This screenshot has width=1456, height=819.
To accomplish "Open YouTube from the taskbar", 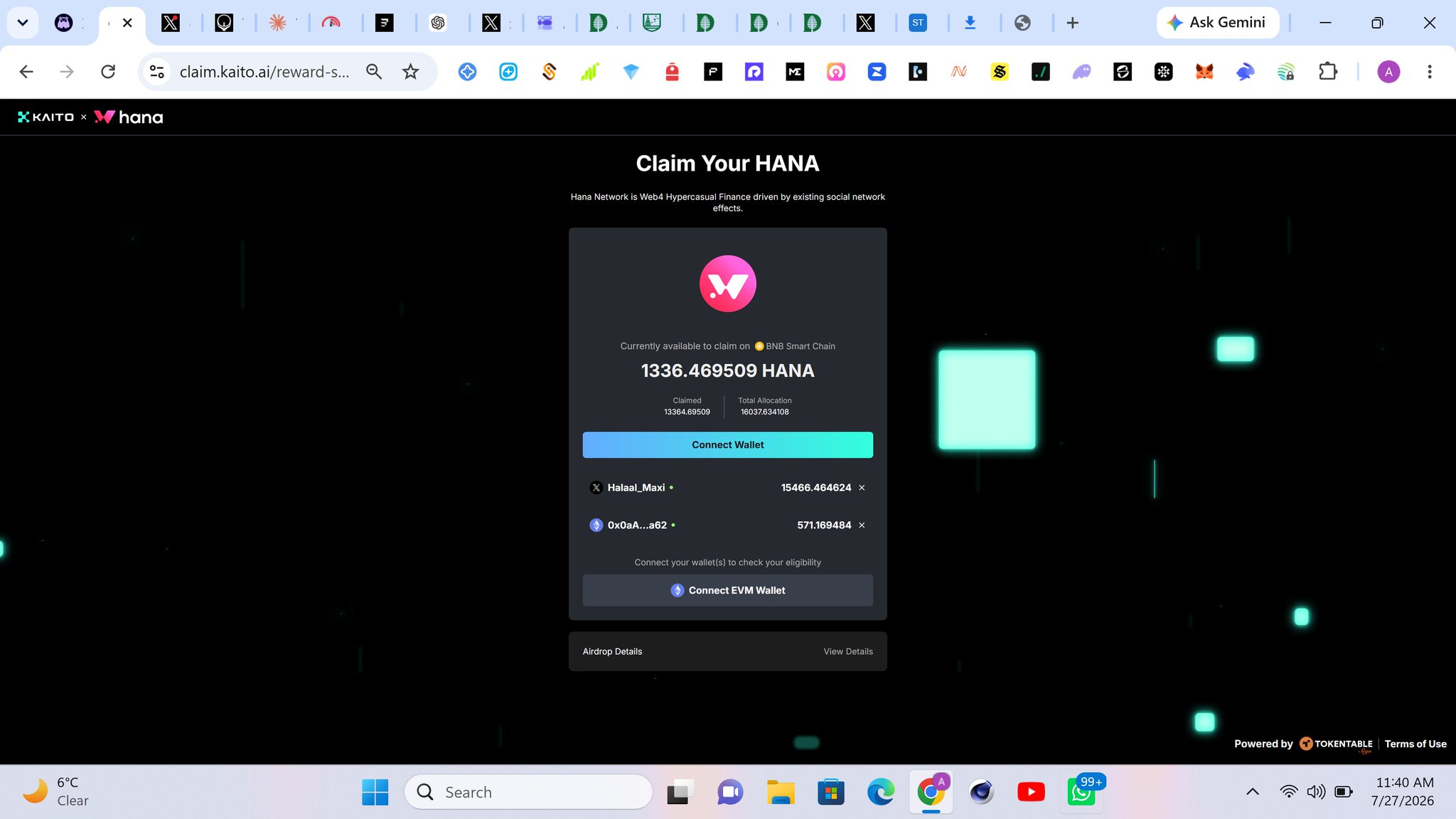I will 1031,792.
